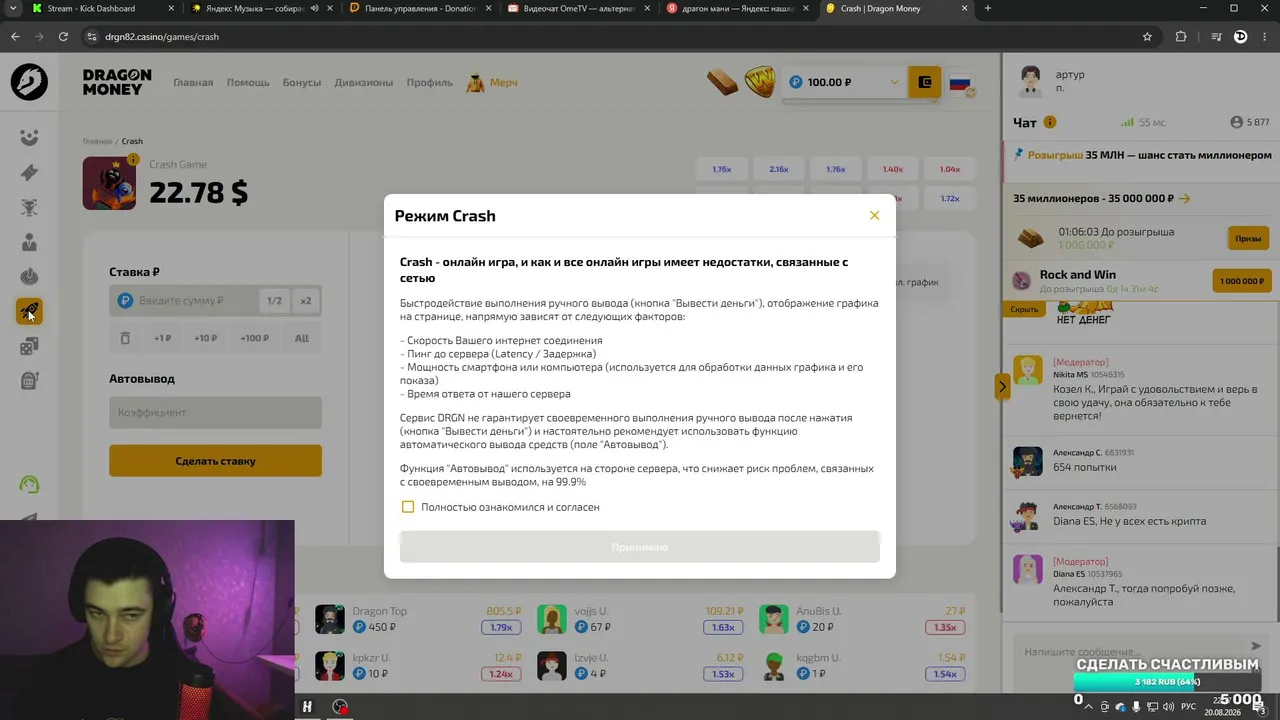The height and width of the screenshot is (720, 1280).
Task: Open the slot machine sidebar icon
Action: (x=29, y=381)
